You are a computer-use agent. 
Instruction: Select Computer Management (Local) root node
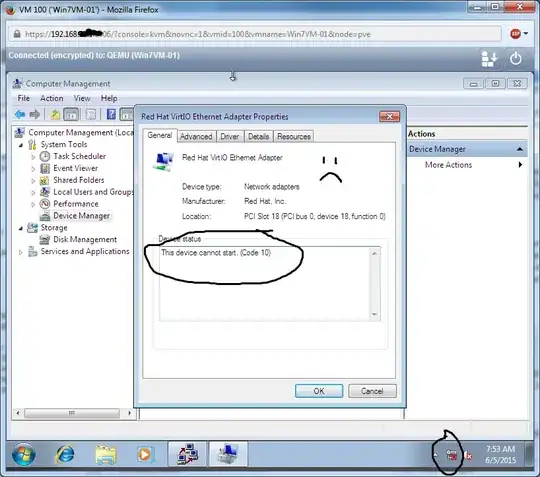pyautogui.click(x=81, y=133)
